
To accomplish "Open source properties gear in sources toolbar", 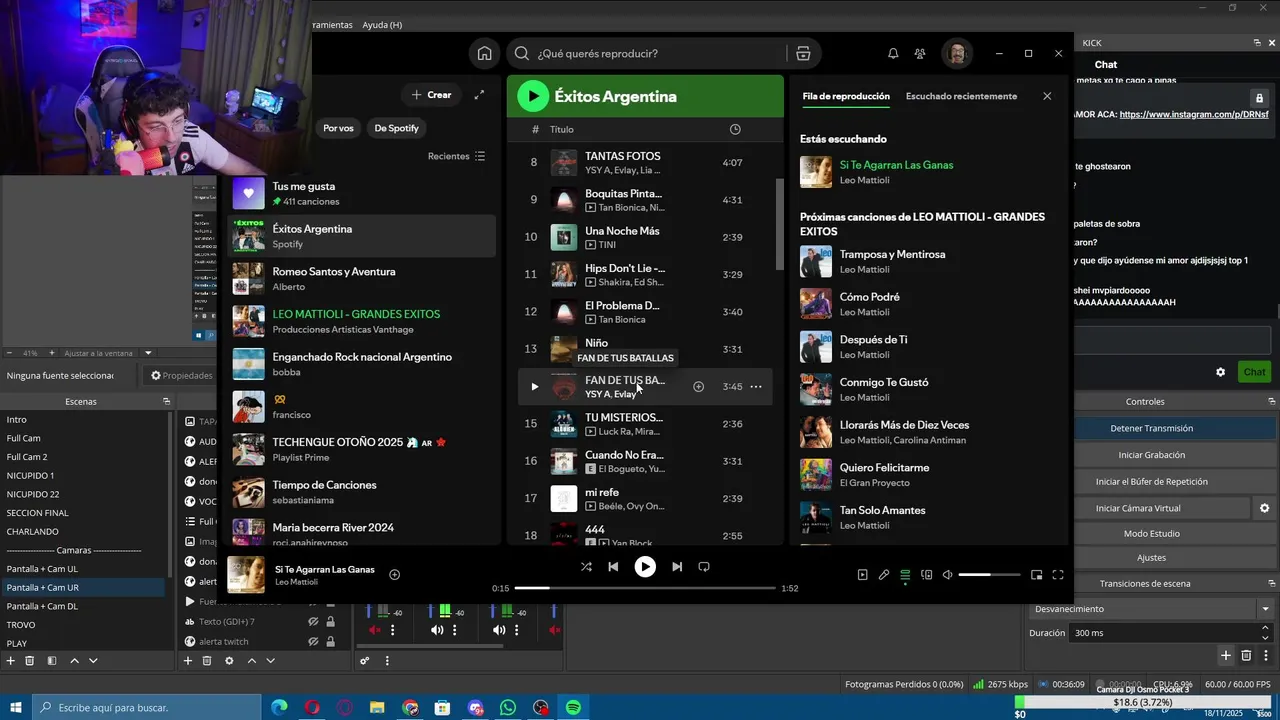I will point(229,660).
